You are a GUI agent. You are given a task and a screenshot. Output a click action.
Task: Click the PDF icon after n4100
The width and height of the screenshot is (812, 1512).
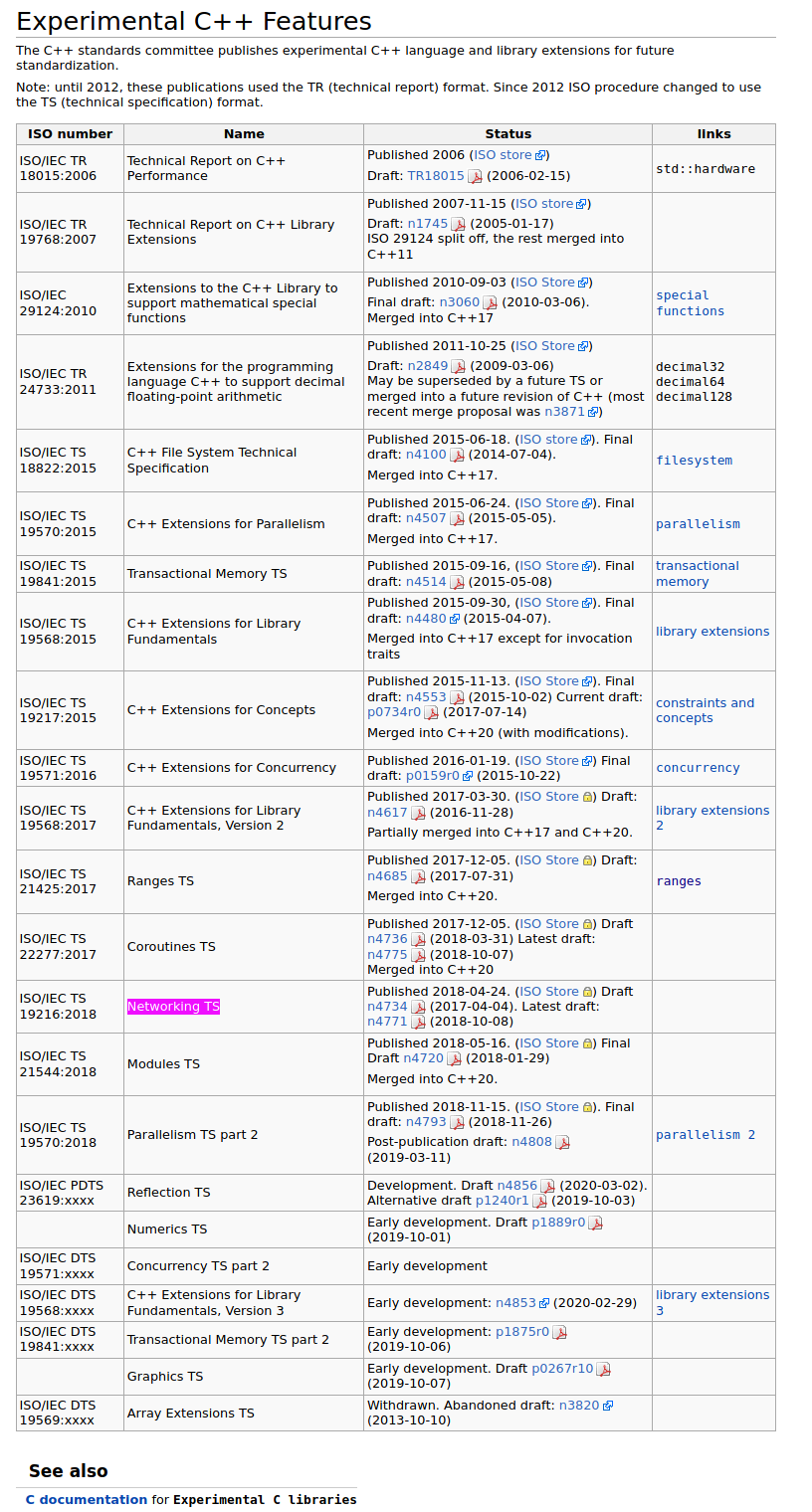[x=457, y=456]
